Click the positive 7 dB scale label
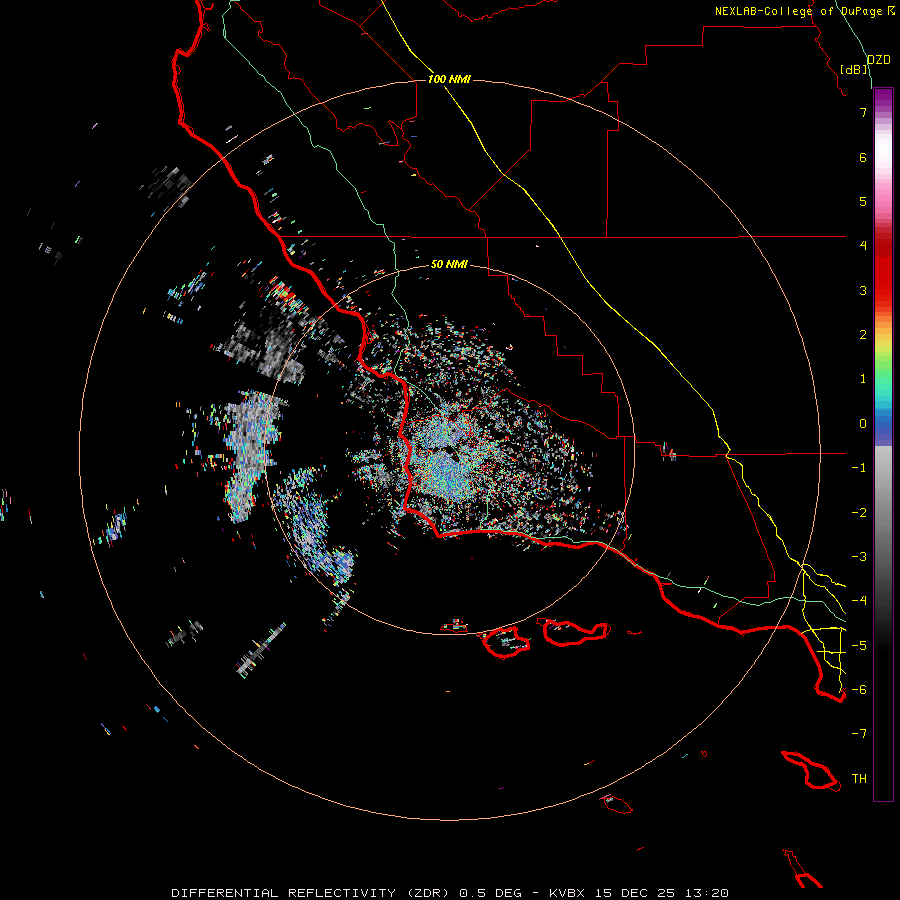The height and width of the screenshot is (900, 900). (863, 112)
